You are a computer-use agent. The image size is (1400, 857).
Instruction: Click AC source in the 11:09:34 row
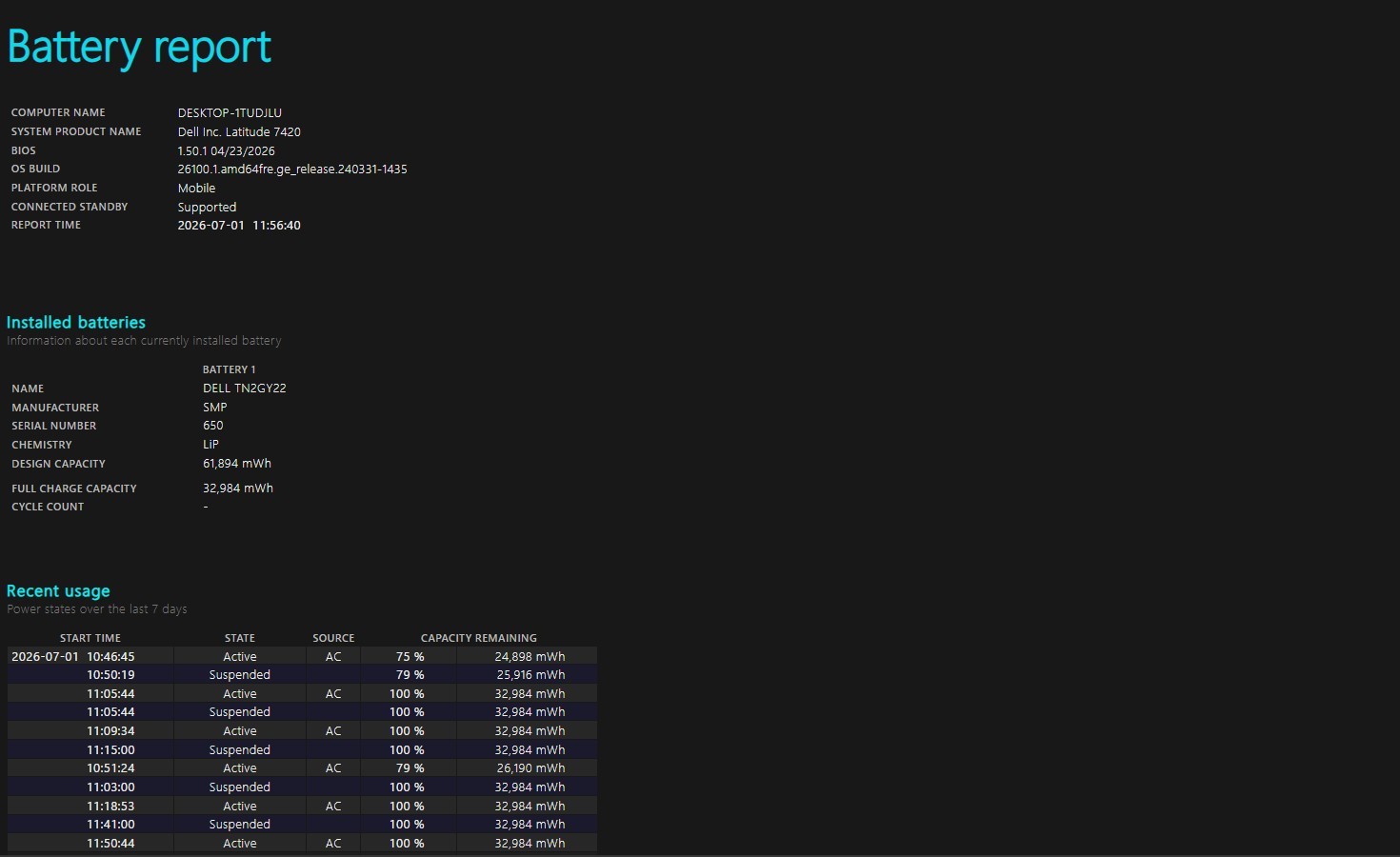[x=333, y=730]
